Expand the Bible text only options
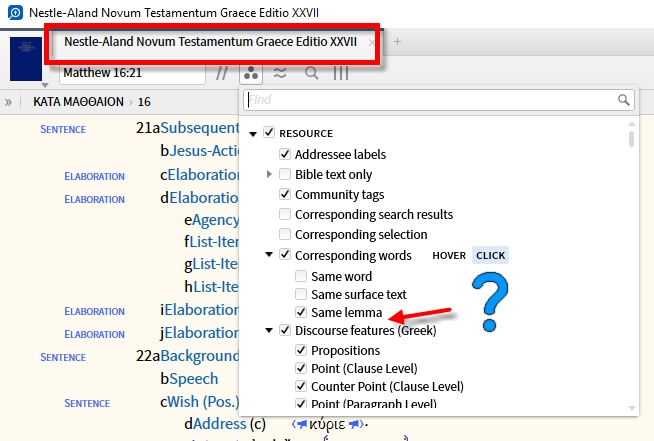This screenshot has height=441, width=654. coord(269,174)
